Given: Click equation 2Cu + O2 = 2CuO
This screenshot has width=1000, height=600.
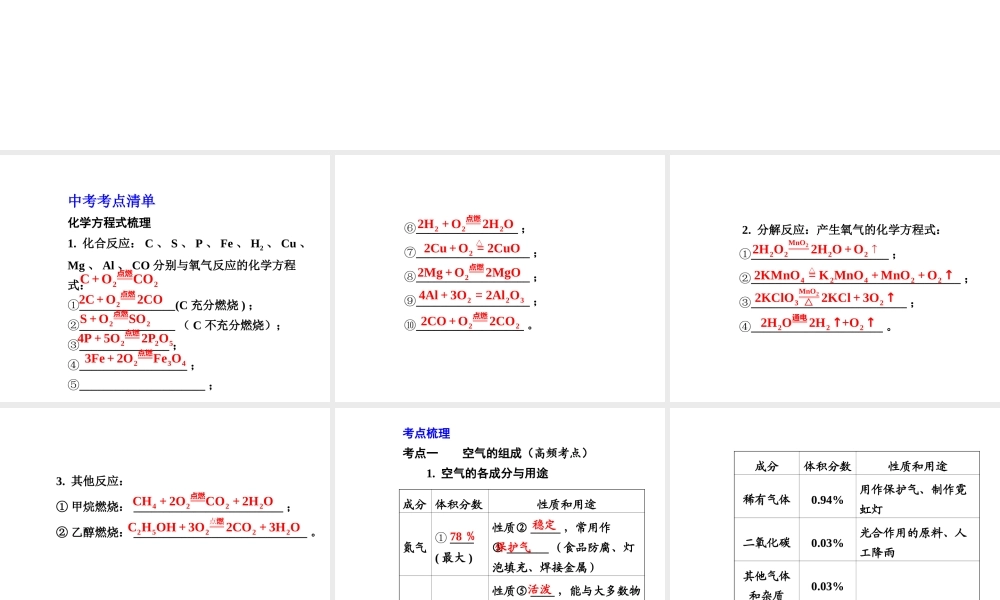Looking at the screenshot, I should [472, 248].
